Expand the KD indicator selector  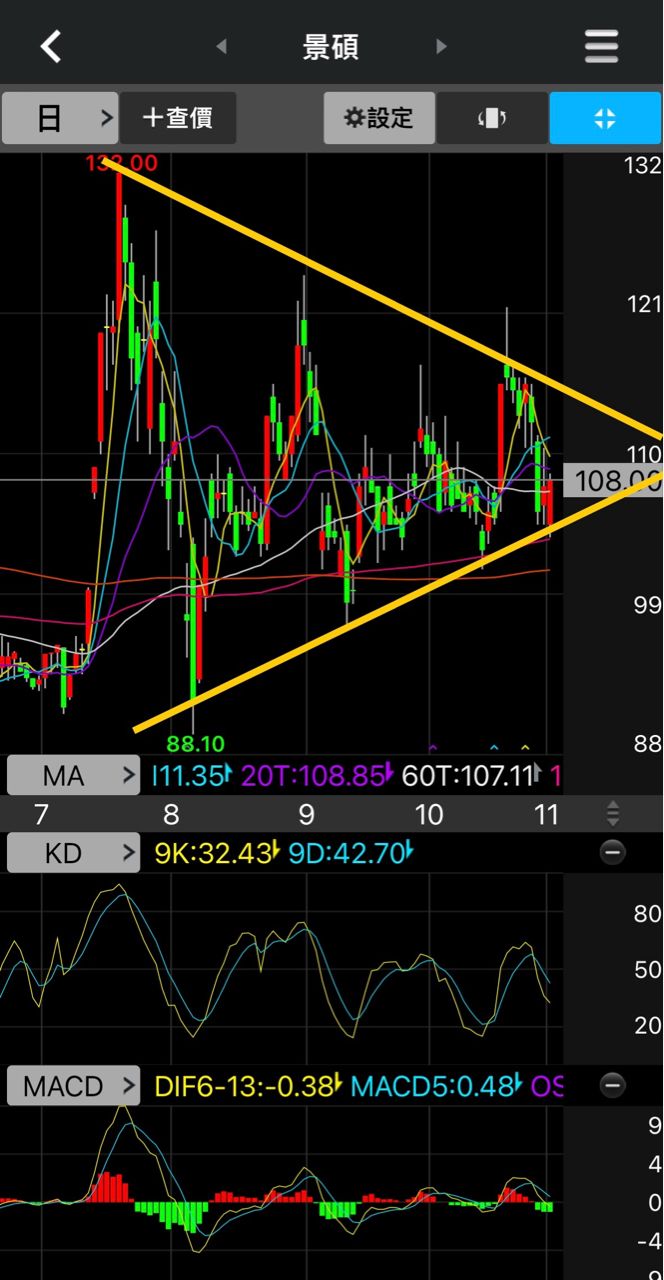click(74, 853)
